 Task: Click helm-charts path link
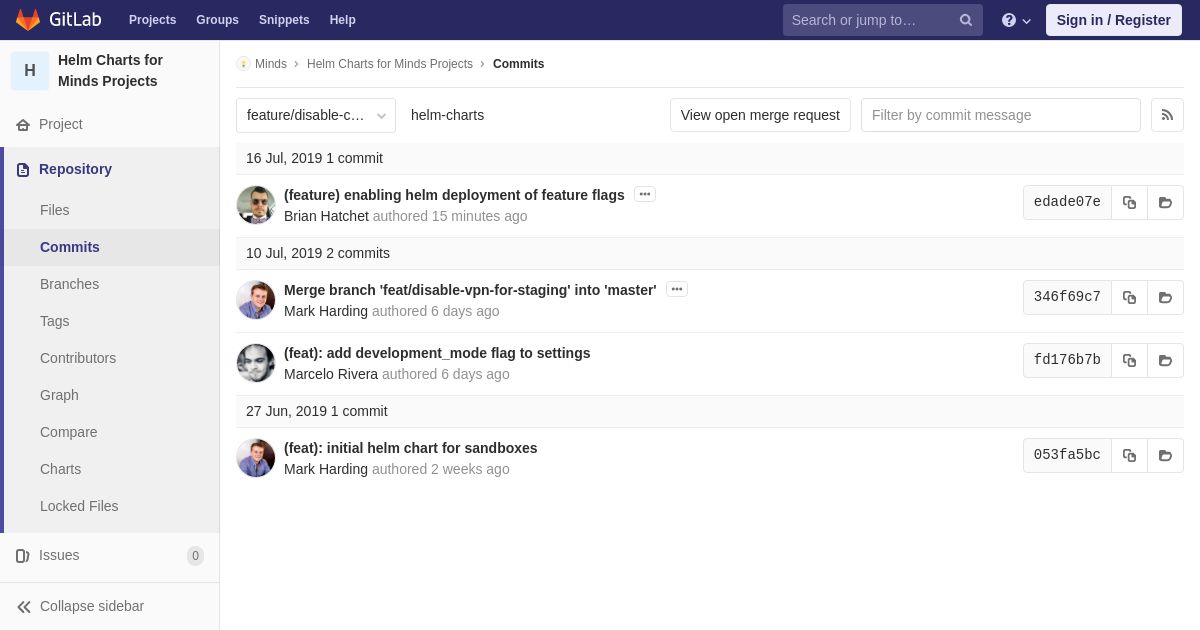[x=447, y=115]
